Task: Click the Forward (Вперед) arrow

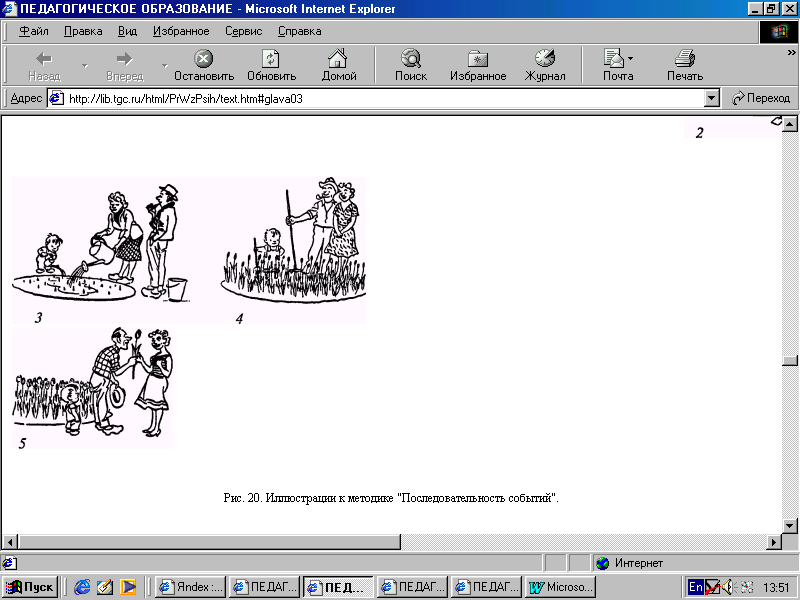Action: click(x=124, y=59)
